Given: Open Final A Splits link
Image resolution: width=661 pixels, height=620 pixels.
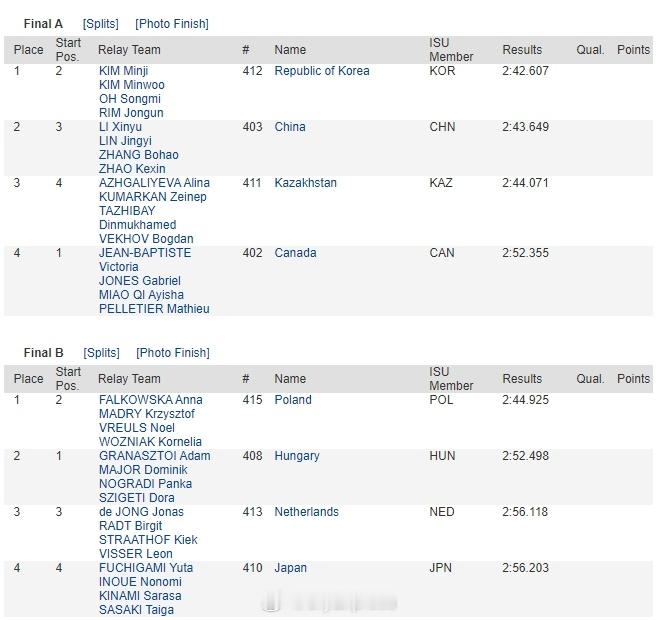Looking at the screenshot, I should 101,24.
